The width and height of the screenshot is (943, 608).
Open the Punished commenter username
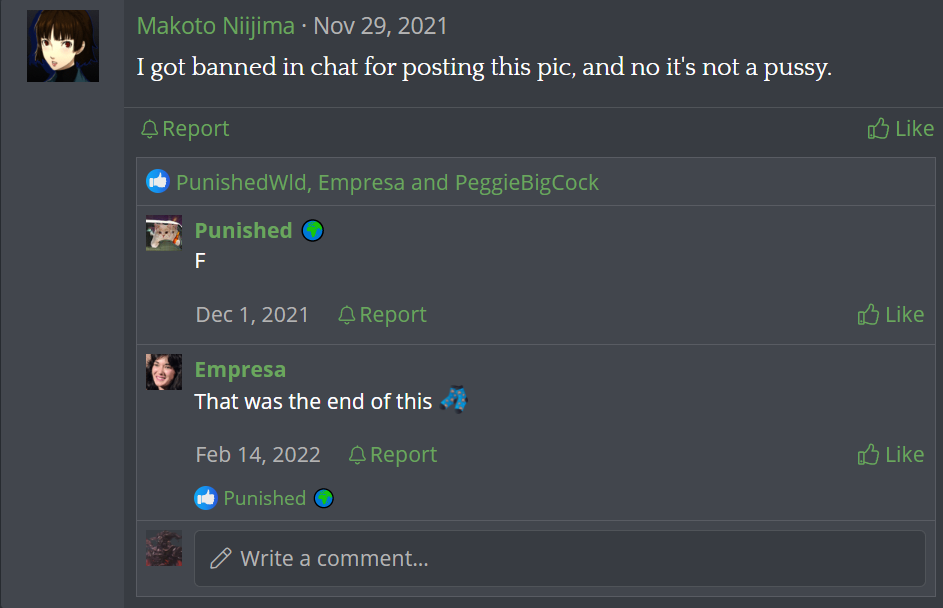(x=244, y=230)
